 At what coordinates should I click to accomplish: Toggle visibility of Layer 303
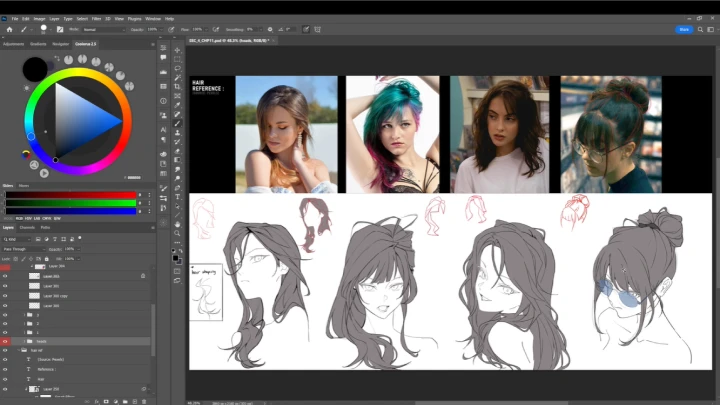tap(5, 276)
